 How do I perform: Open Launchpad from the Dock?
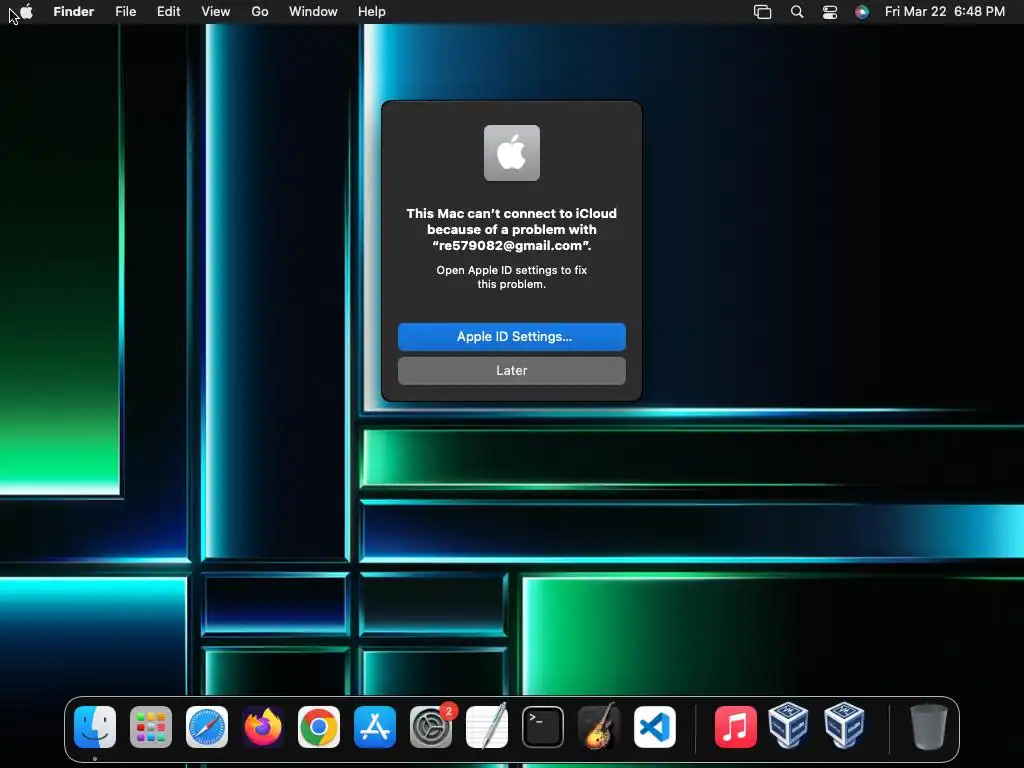coord(151,727)
